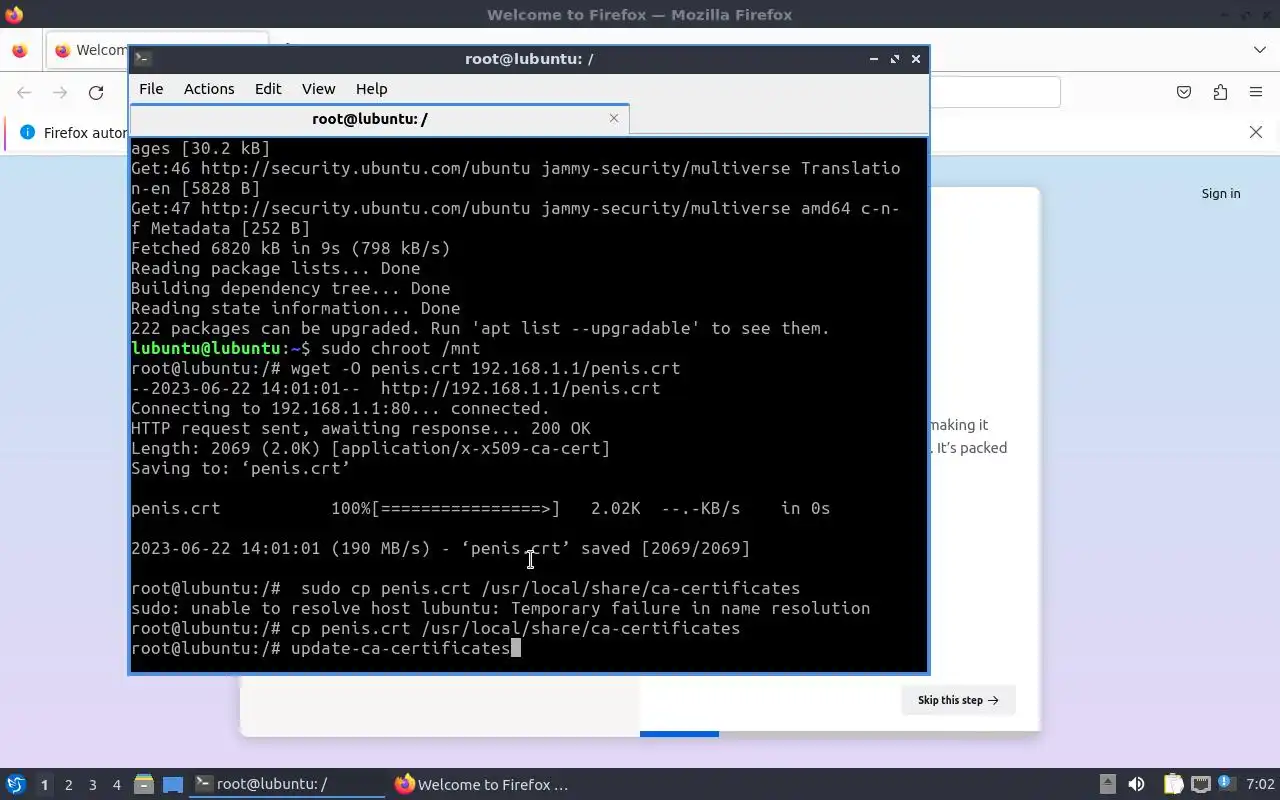Click 'HTTP request sent' 200 OK line
Viewport: 1280px width, 800px height.
(360, 428)
